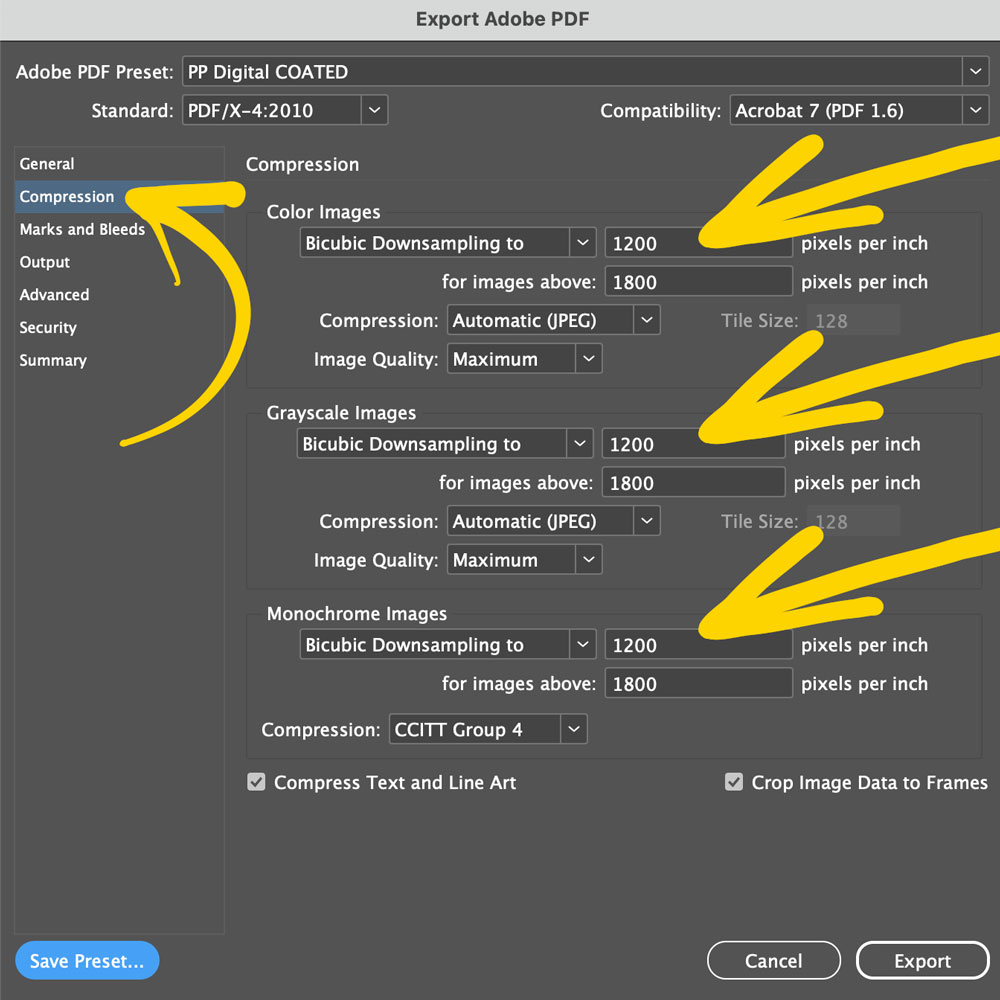Toggle Compress Text and Line Art checkbox
The image size is (1000, 1000).
tap(257, 783)
